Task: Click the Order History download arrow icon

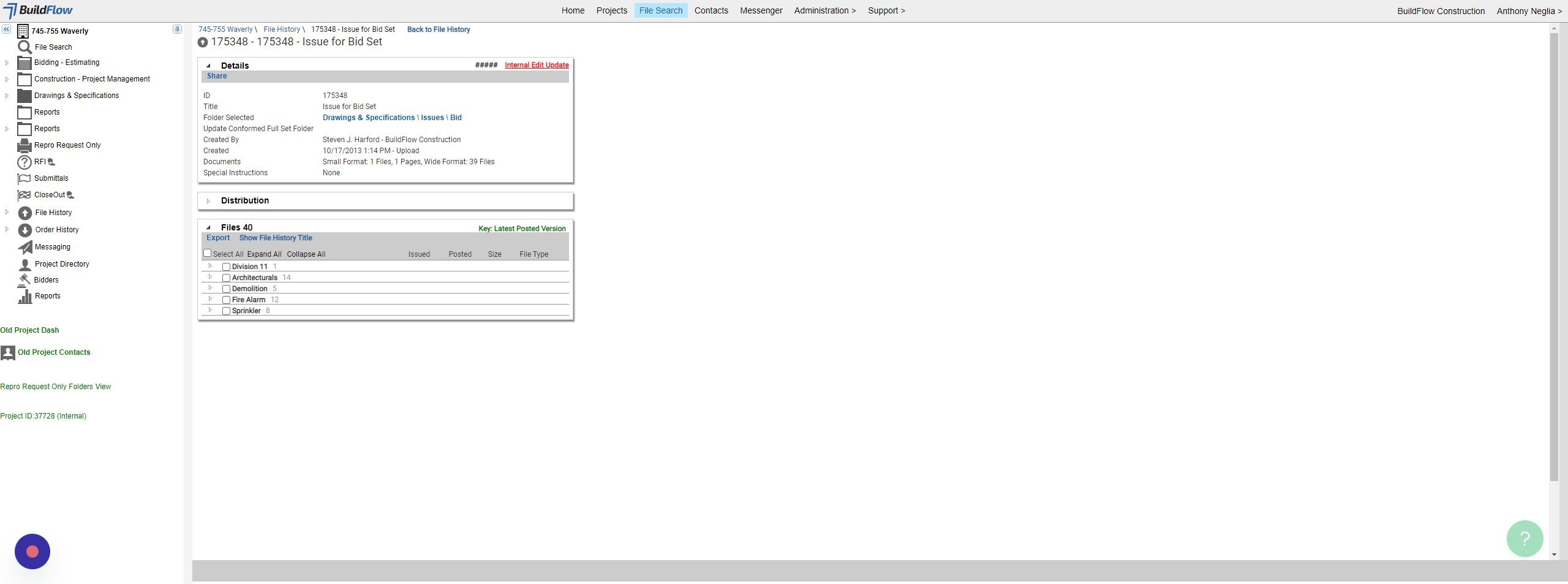Action: [24, 230]
